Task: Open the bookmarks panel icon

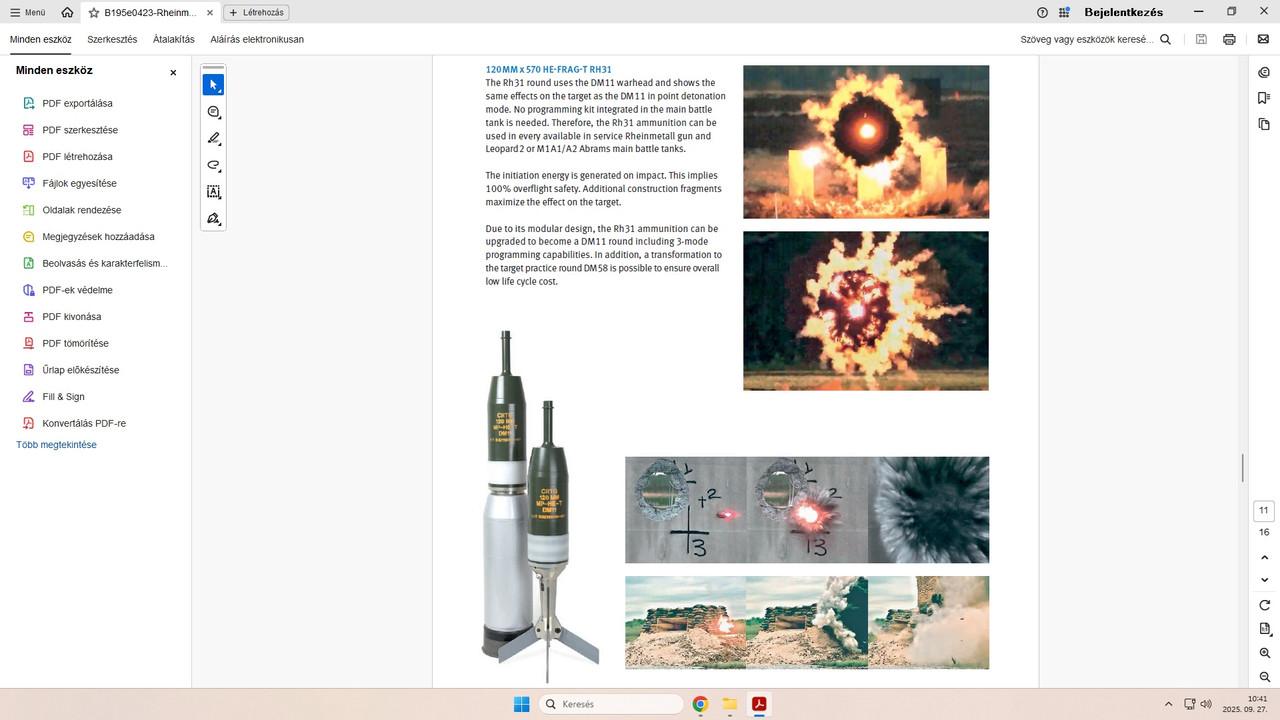Action: [1264, 98]
